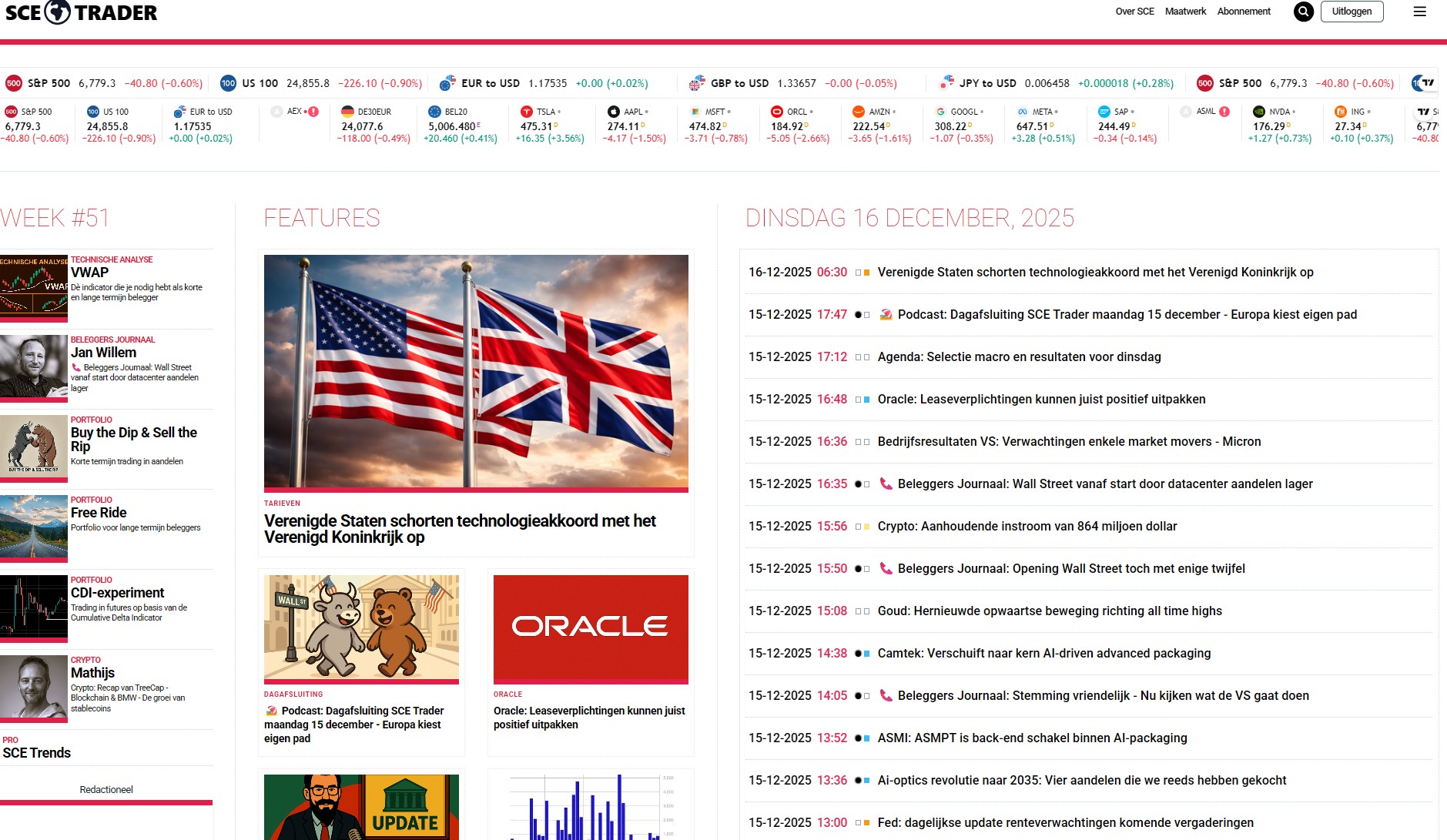Open the Mathijs crypto link
Viewport: 1447px width, 840px height.
tap(92, 673)
